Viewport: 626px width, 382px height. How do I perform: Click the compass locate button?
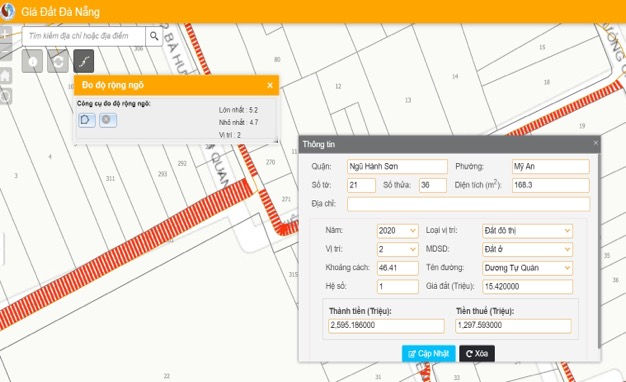[x=5, y=96]
